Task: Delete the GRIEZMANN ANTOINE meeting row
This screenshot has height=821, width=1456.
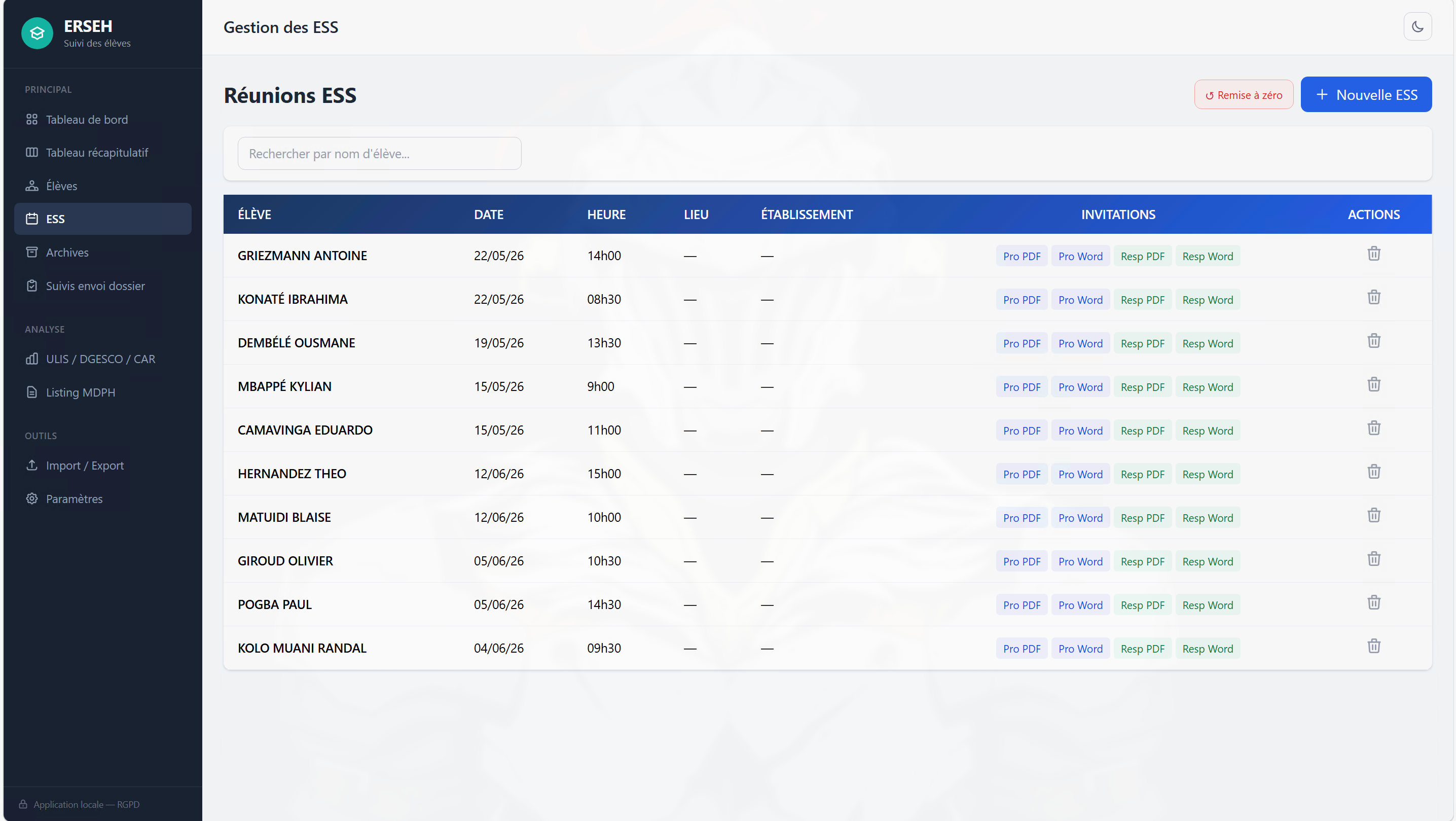Action: pyautogui.click(x=1373, y=254)
